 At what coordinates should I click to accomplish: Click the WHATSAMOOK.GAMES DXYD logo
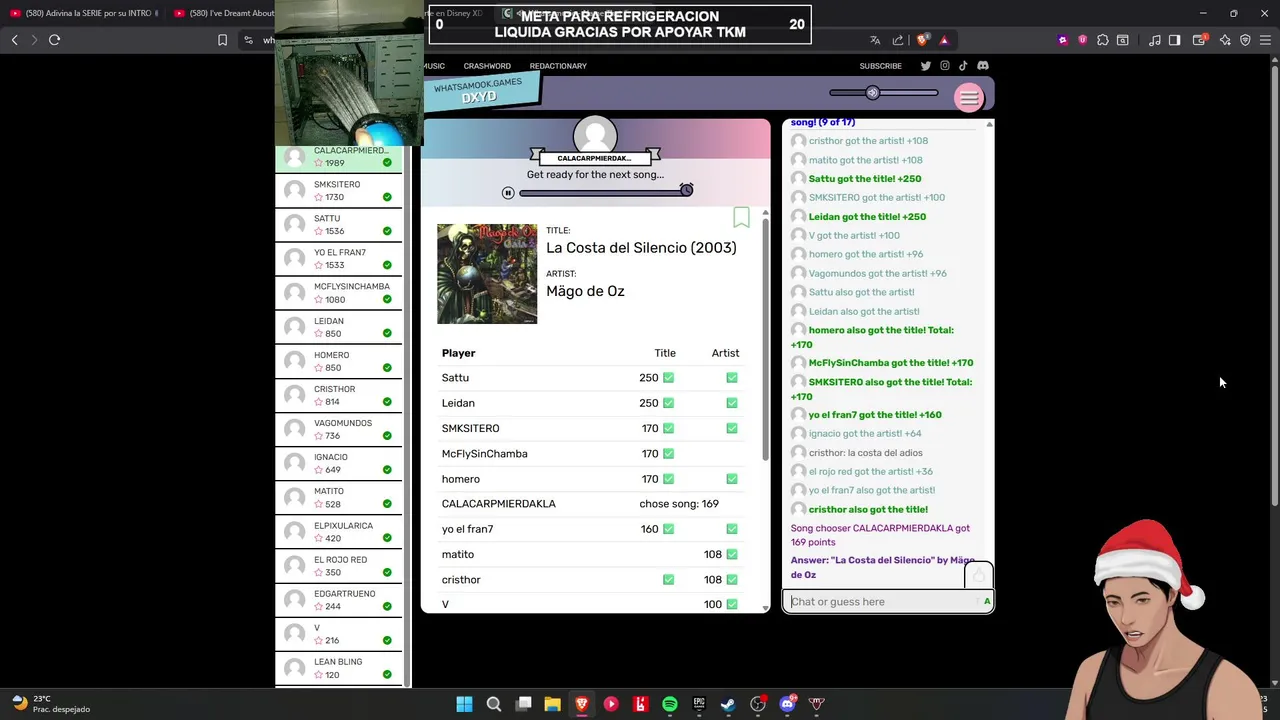480,91
